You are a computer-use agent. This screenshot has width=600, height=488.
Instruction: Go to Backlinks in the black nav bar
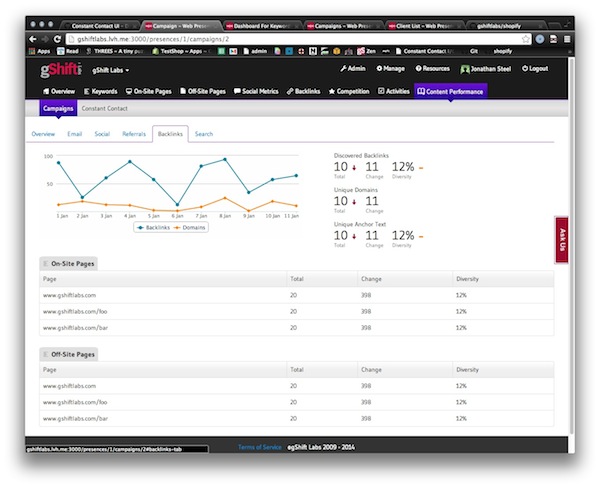point(303,91)
